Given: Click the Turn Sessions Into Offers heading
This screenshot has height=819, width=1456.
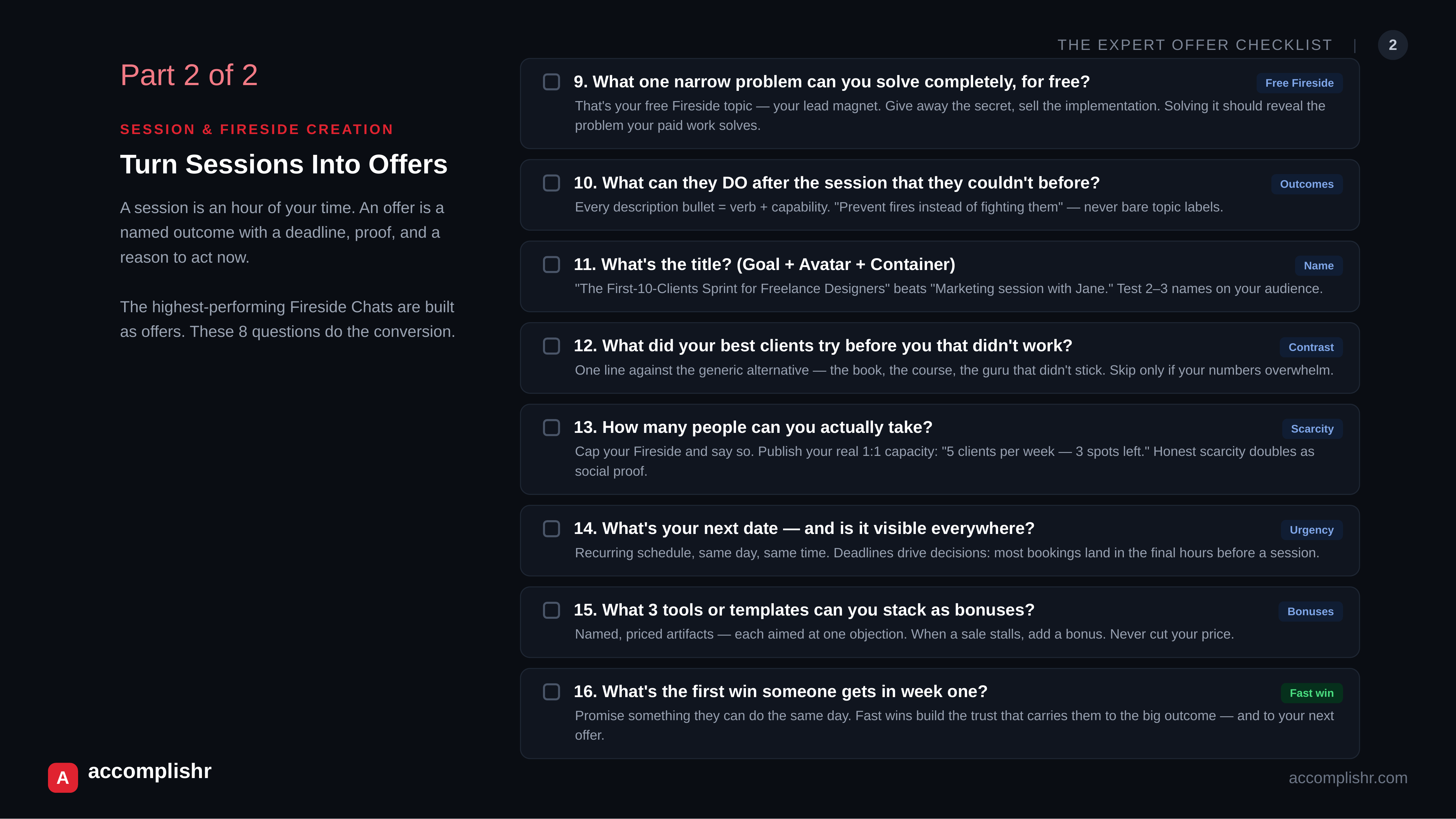Looking at the screenshot, I should click(x=284, y=164).
